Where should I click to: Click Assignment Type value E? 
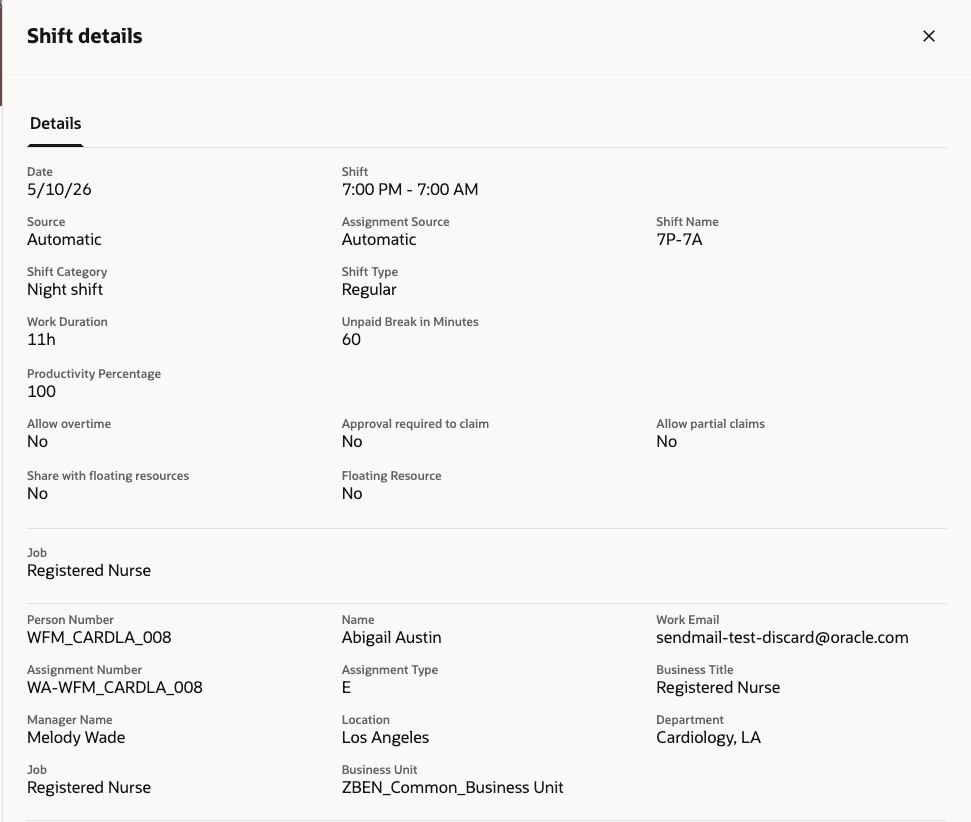click(x=346, y=688)
